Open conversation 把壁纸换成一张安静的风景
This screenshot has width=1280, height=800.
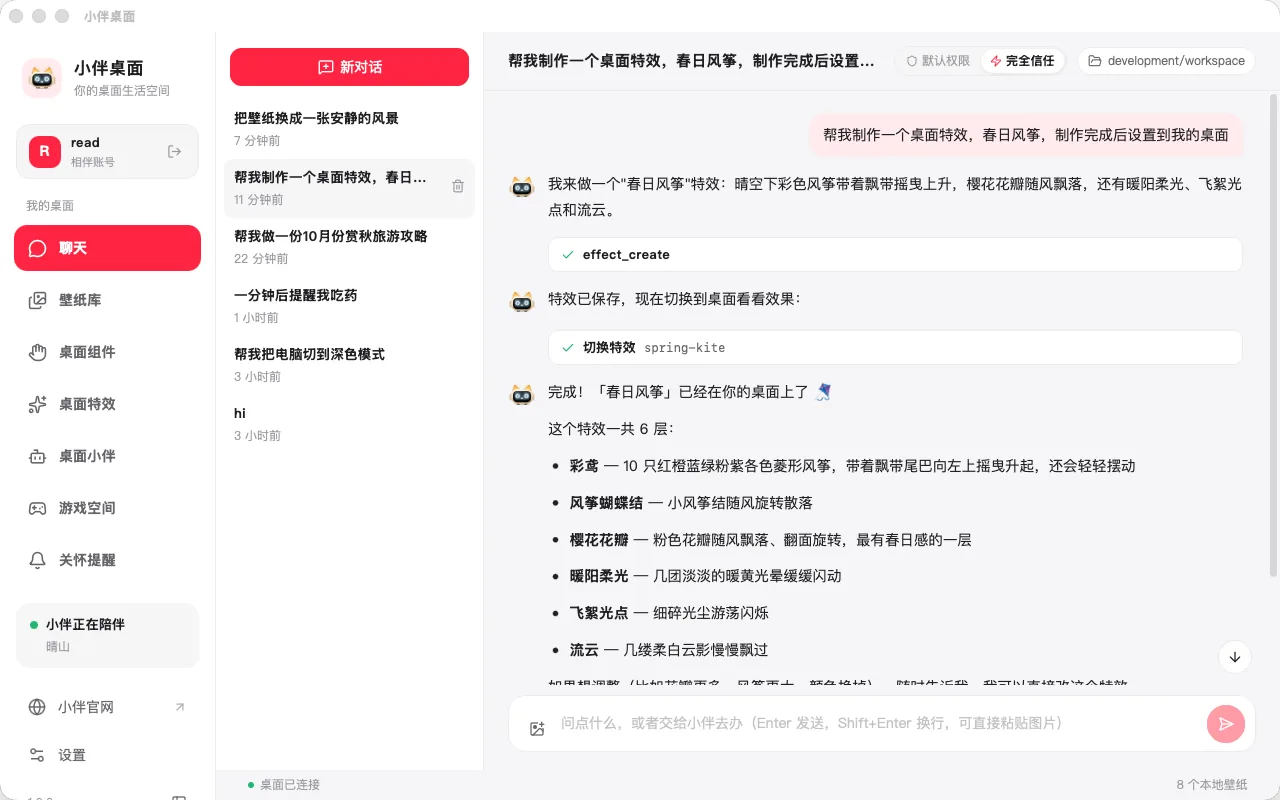[x=349, y=129]
